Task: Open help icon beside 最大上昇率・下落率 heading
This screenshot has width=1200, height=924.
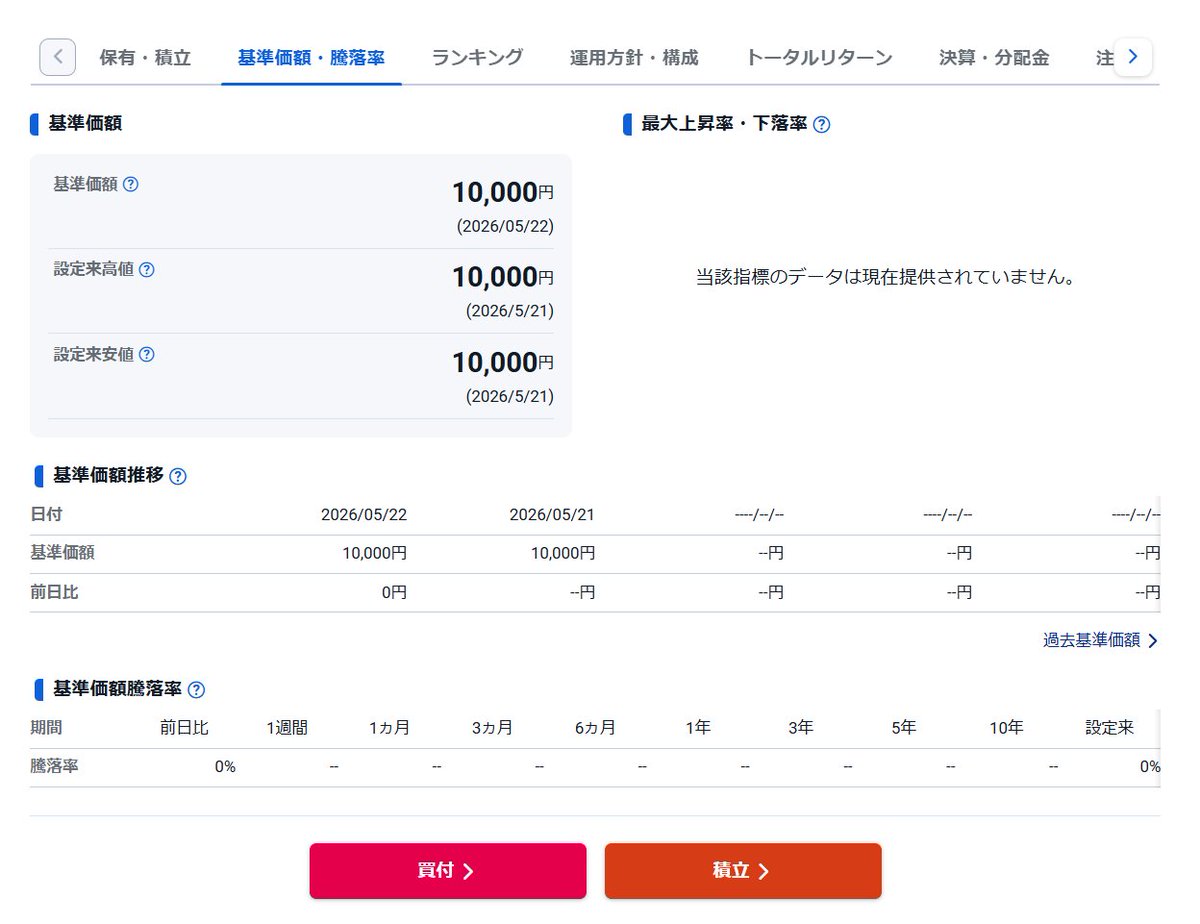Action: (x=822, y=125)
